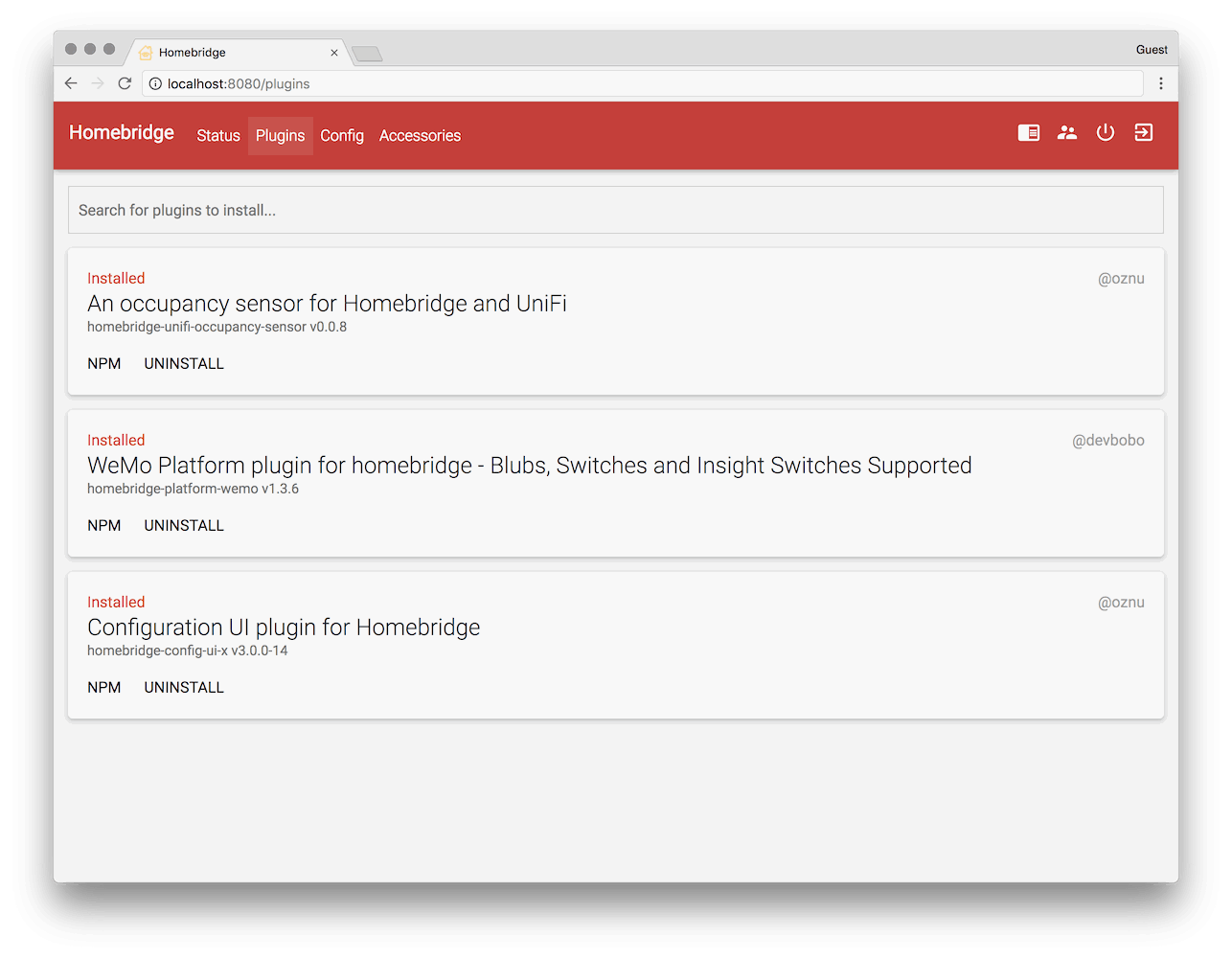Uninstall the UniFi occupancy sensor plugin

pos(184,364)
